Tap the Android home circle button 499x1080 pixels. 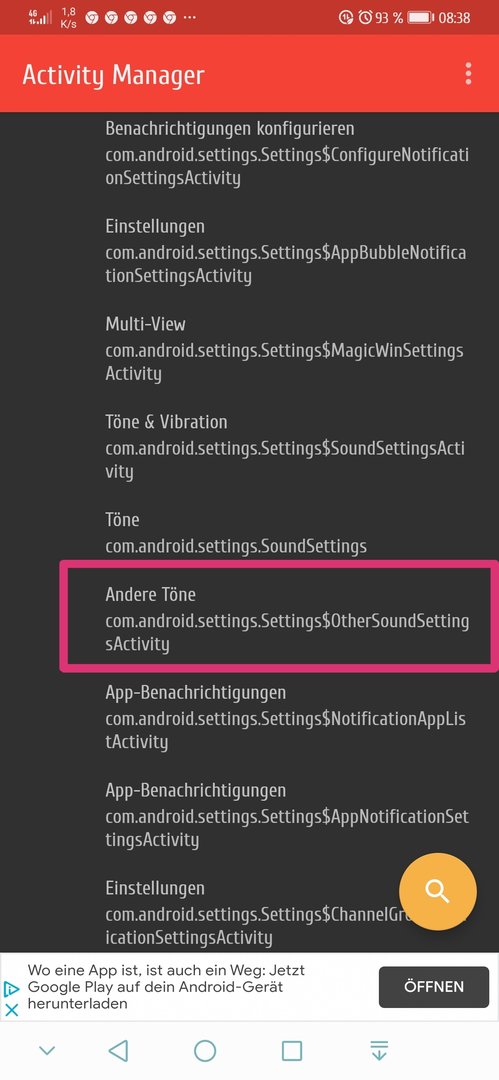tap(205, 1050)
